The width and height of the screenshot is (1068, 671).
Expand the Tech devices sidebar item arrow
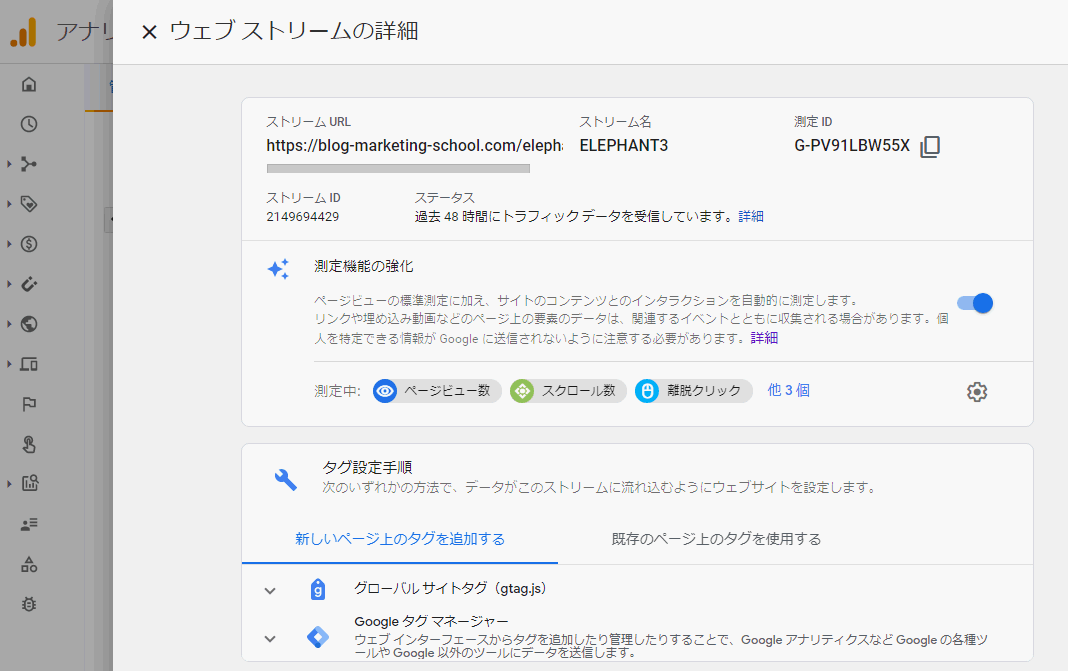(x=9, y=364)
